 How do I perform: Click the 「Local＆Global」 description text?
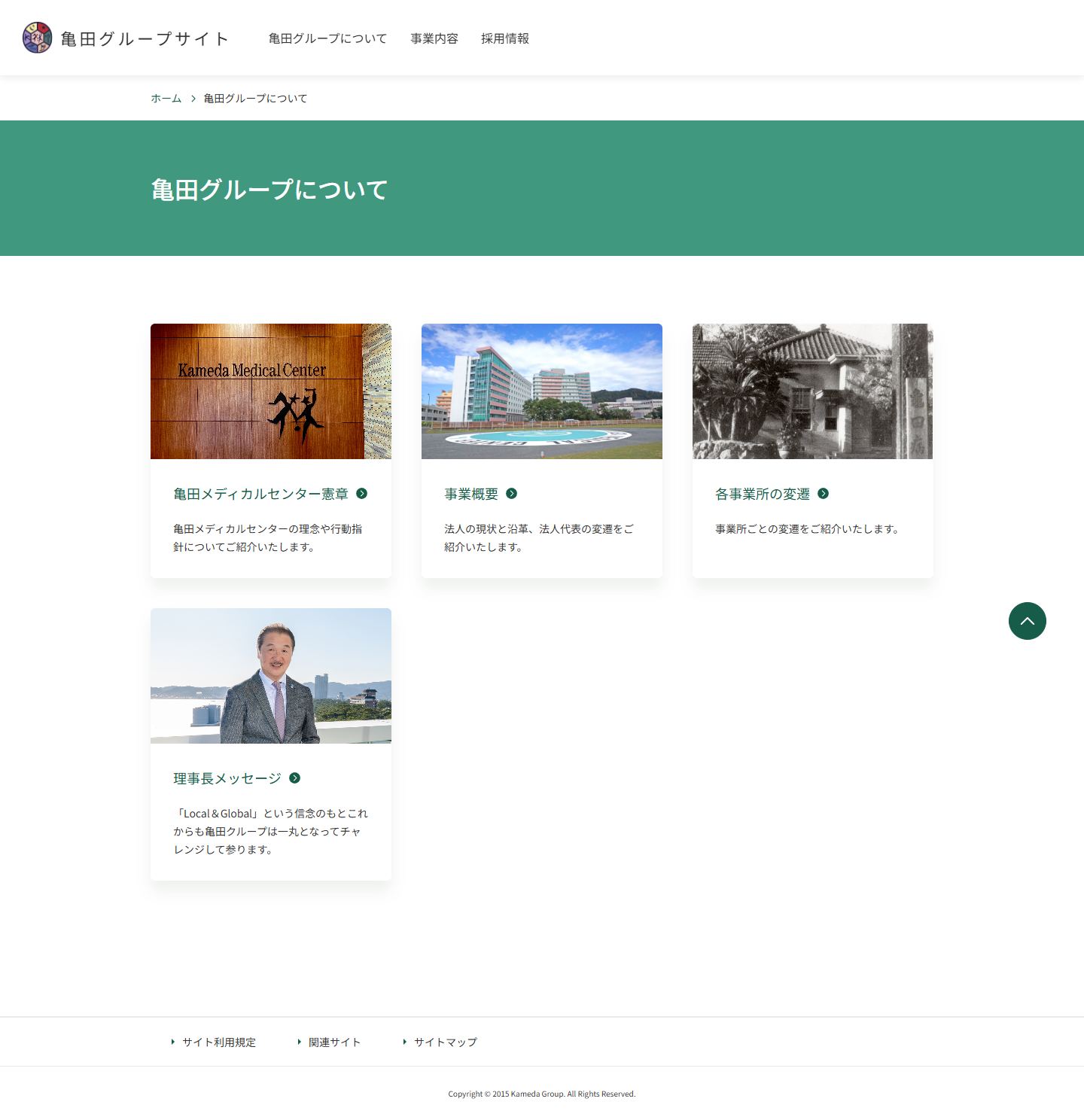[271, 832]
